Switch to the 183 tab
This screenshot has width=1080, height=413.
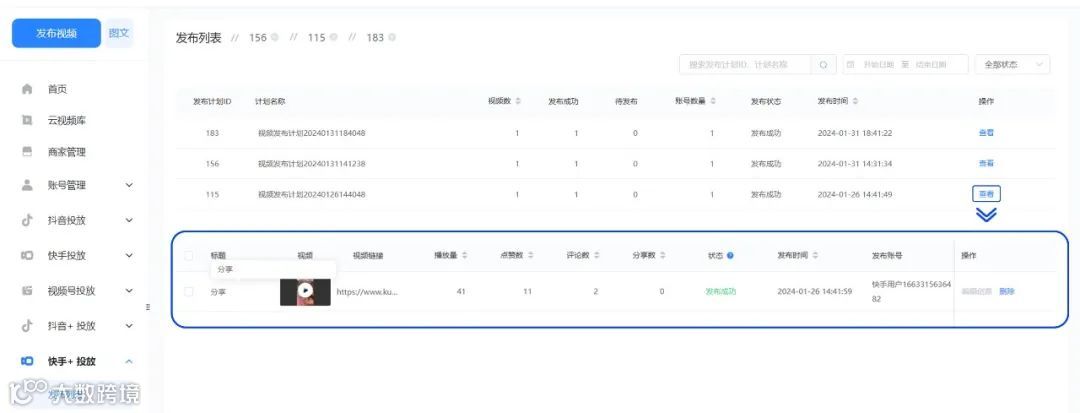(375, 37)
